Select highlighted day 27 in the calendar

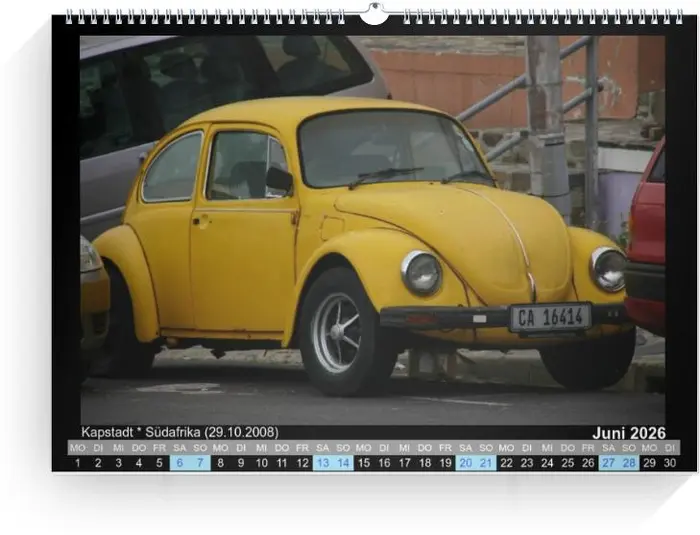tap(608, 463)
